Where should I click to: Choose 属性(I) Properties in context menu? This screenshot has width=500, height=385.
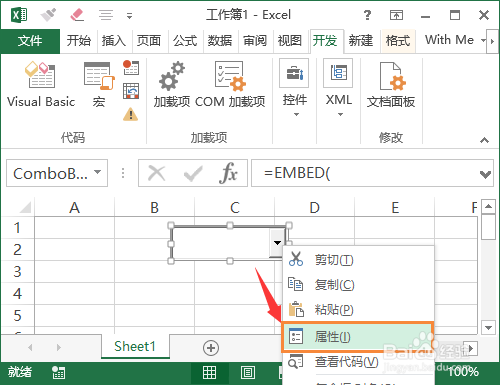[x=358, y=337]
